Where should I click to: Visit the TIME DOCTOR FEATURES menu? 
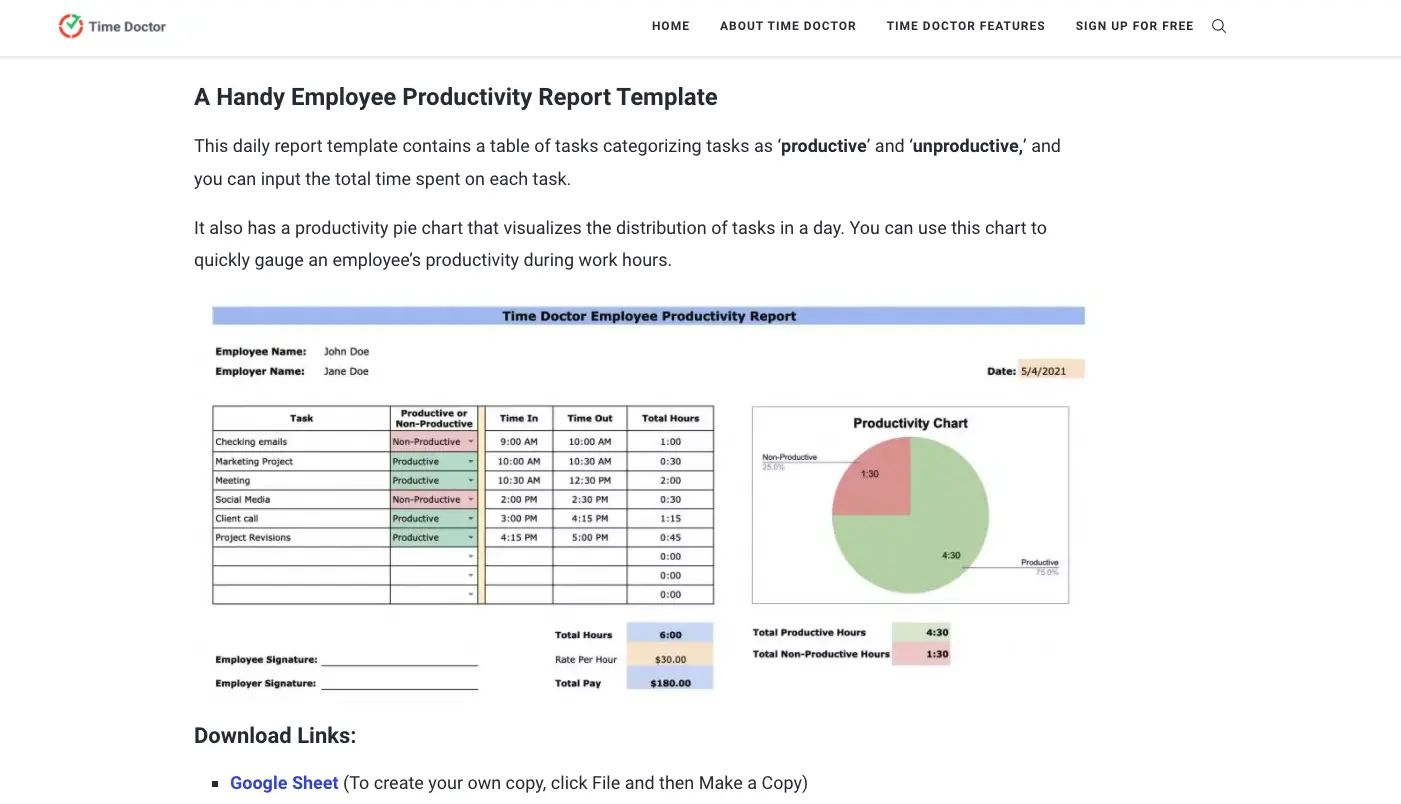[x=965, y=26]
